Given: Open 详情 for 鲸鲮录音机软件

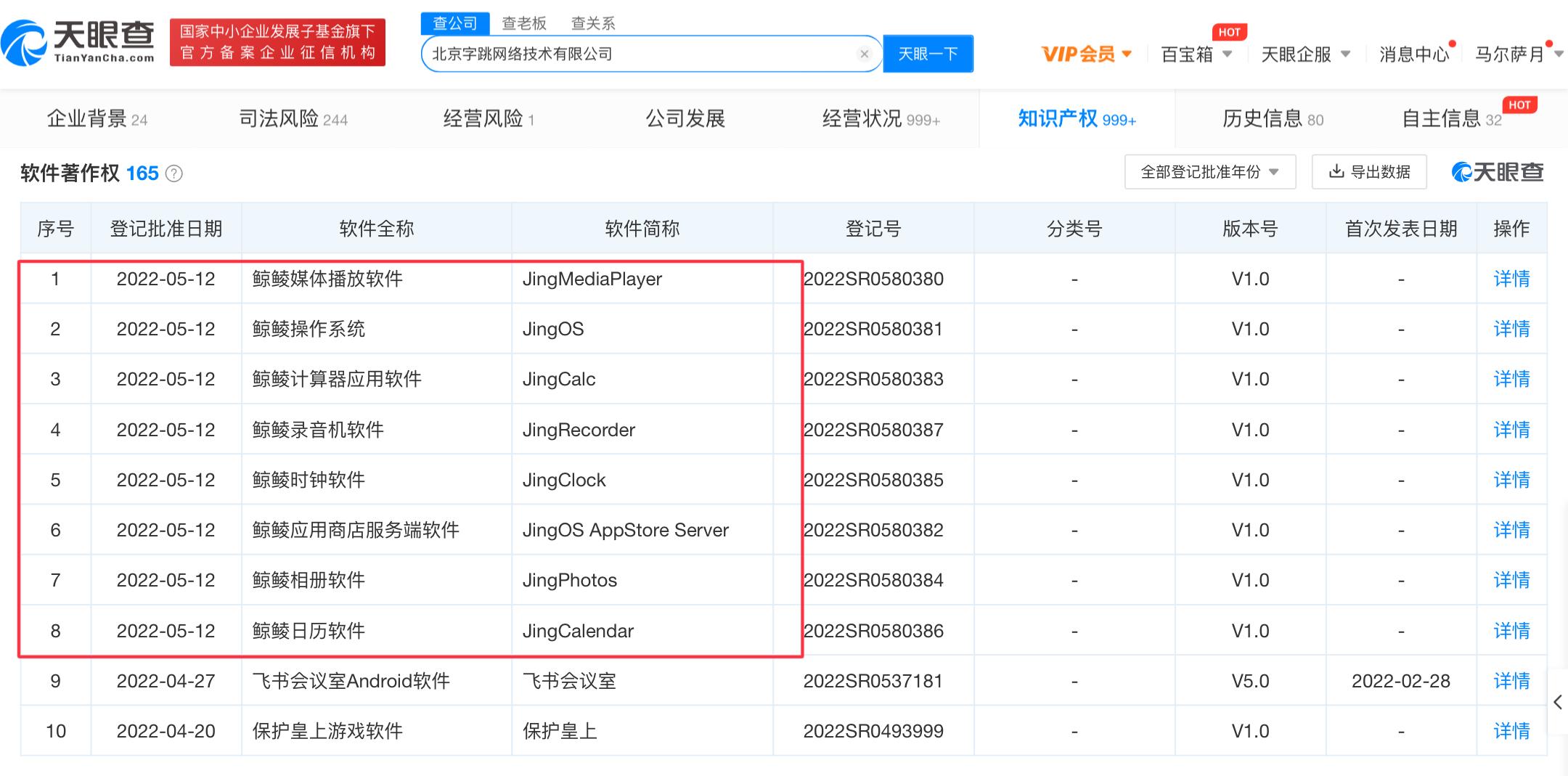Looking at the screenshot, I should (x=1511, y=430).
